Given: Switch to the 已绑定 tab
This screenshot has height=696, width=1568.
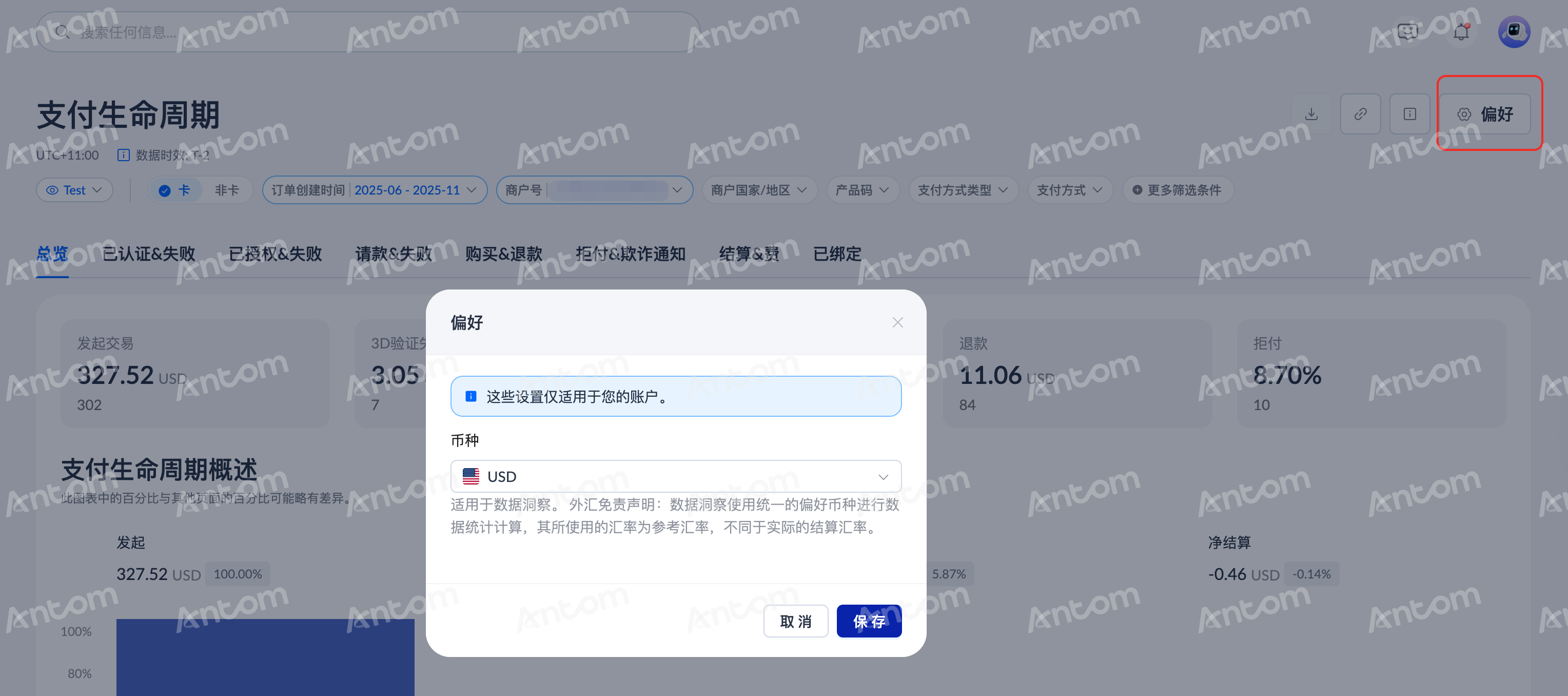Looking at the screenshot, I should 837,254.
